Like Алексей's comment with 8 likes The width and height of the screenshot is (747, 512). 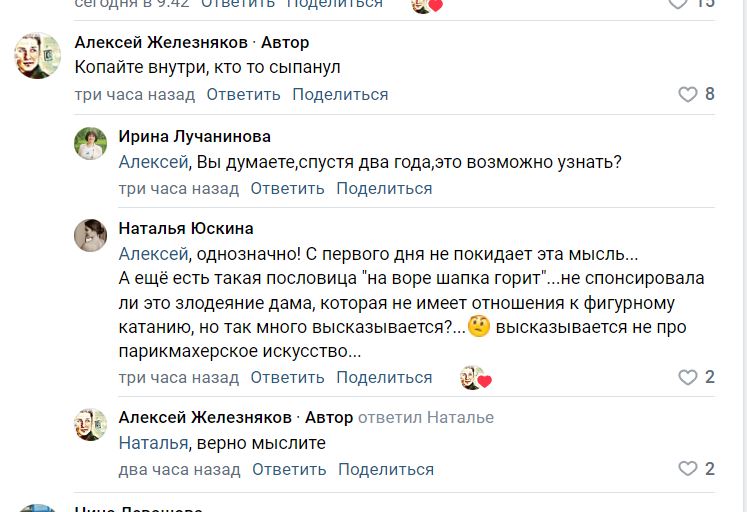(x=688, y=94)
